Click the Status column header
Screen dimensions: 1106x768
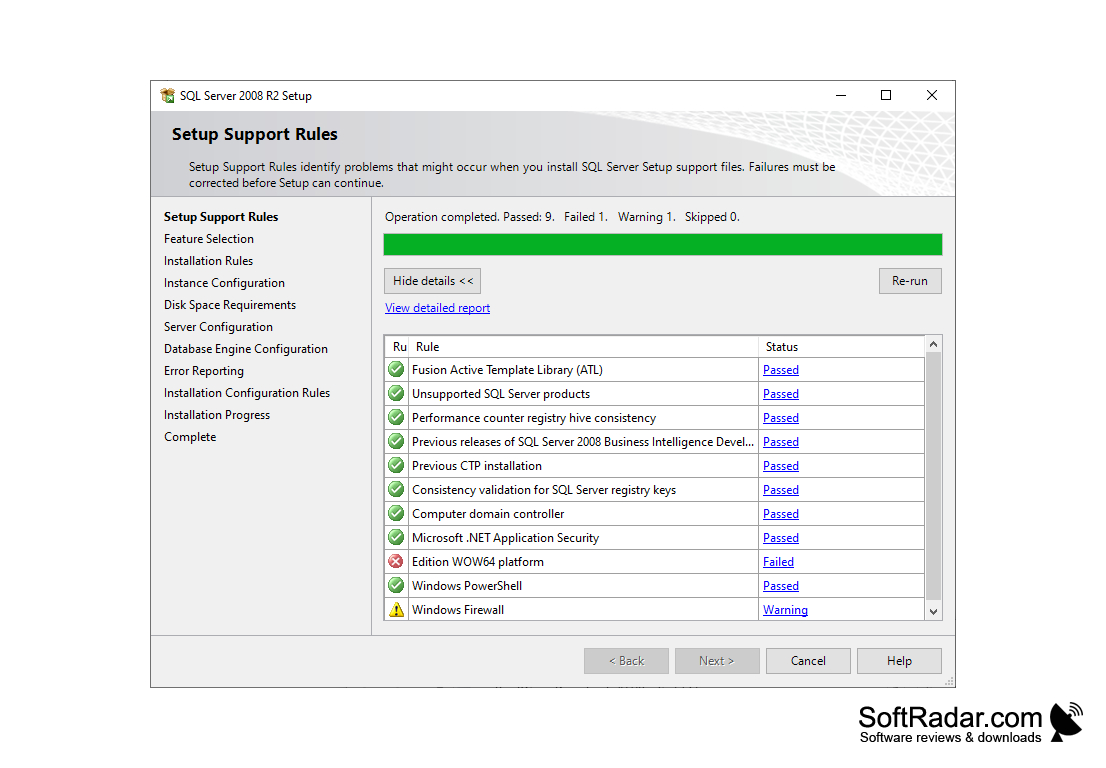point(841,347)
